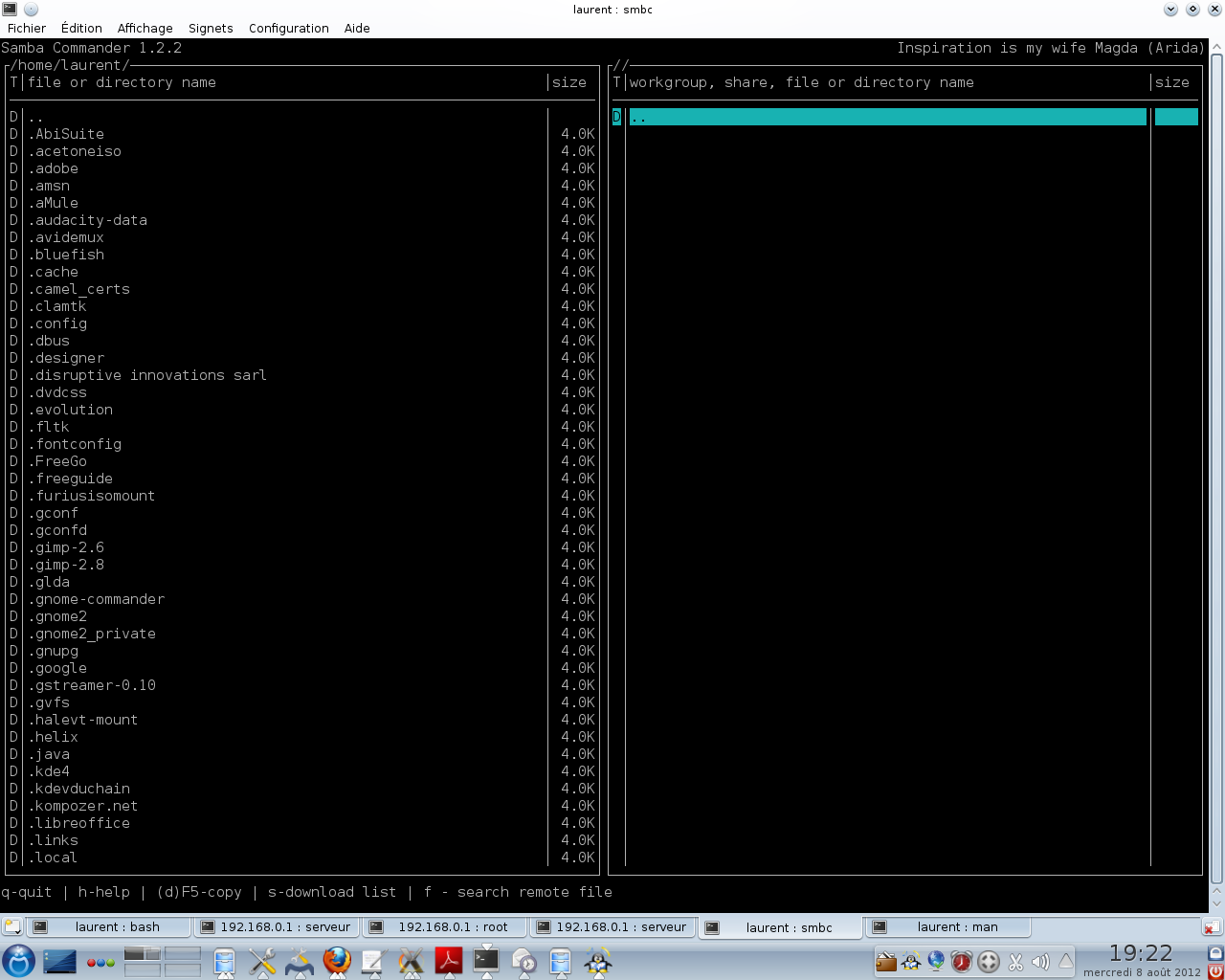This screenshot has width=1225, height=980.
Task: Select the .aMule directory
Action: pyautogui.click(x=302, y=203)
